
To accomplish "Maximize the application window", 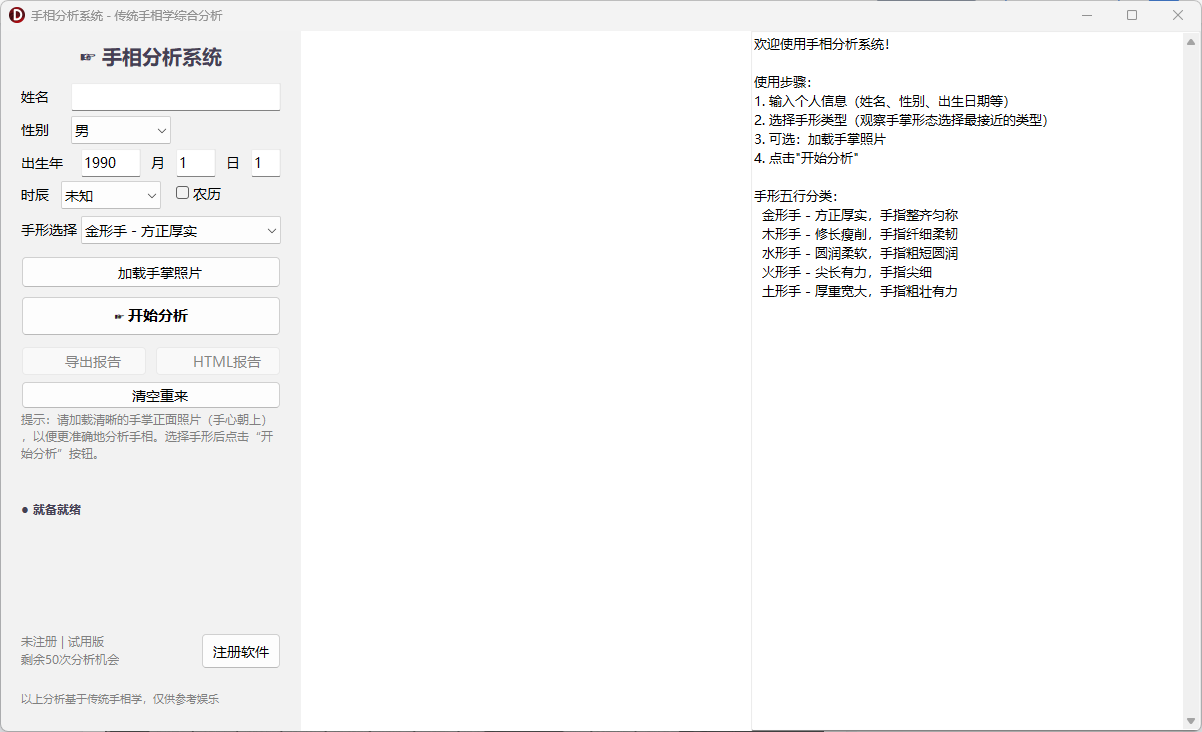I will tap(1132, 15).
